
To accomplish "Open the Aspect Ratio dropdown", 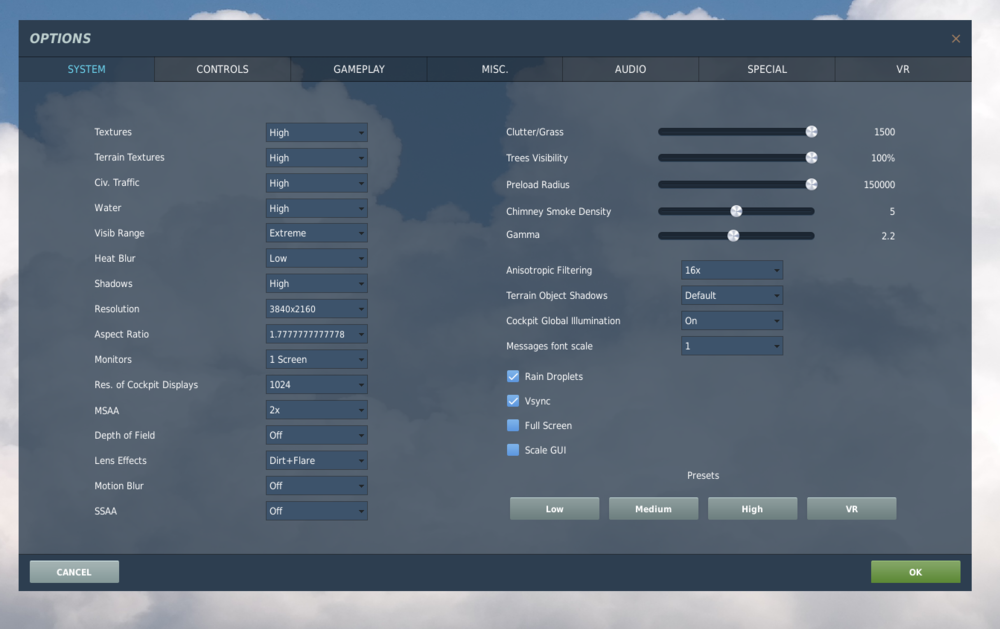I will coord(316,334).
